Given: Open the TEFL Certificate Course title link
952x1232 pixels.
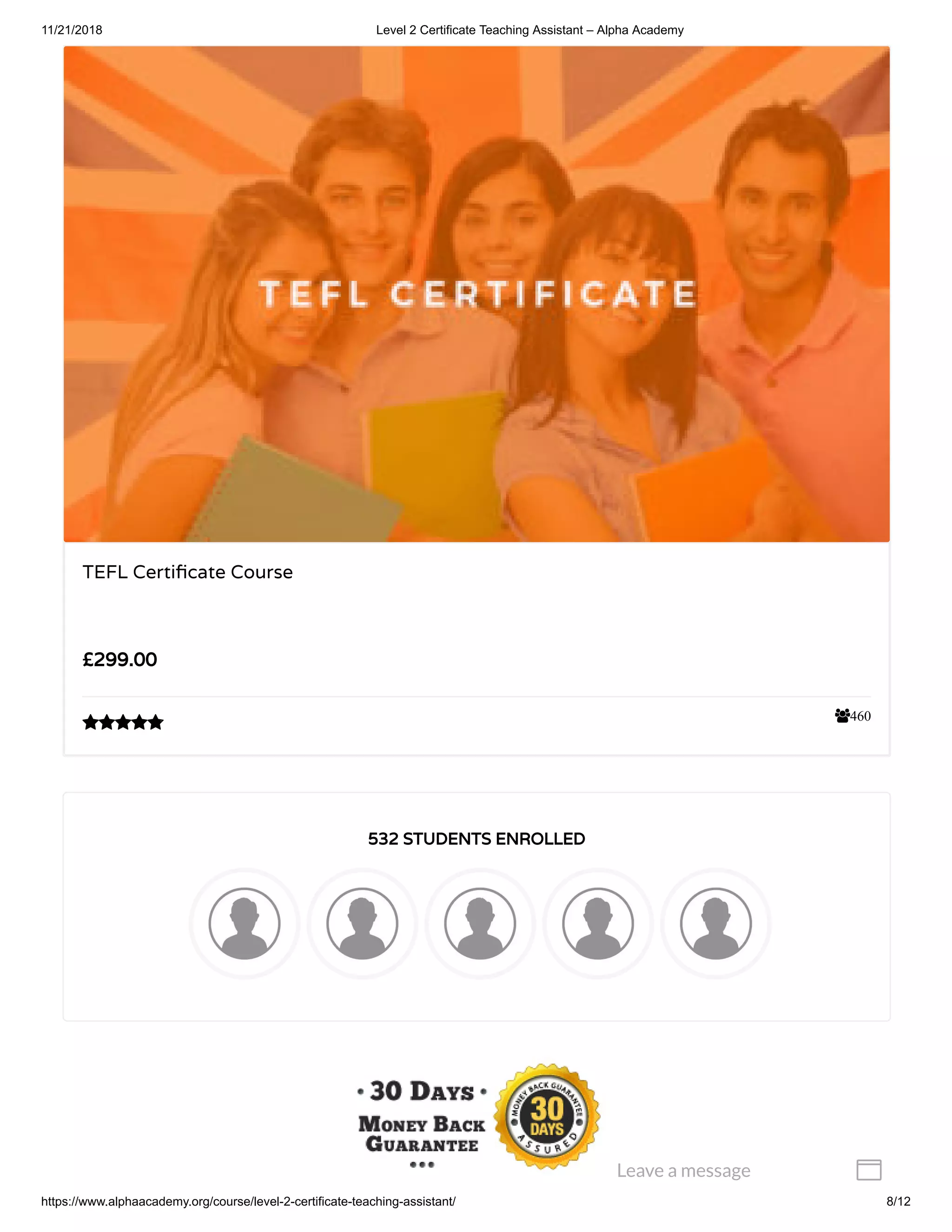Looking at the screenshot, I should (188, 572).
